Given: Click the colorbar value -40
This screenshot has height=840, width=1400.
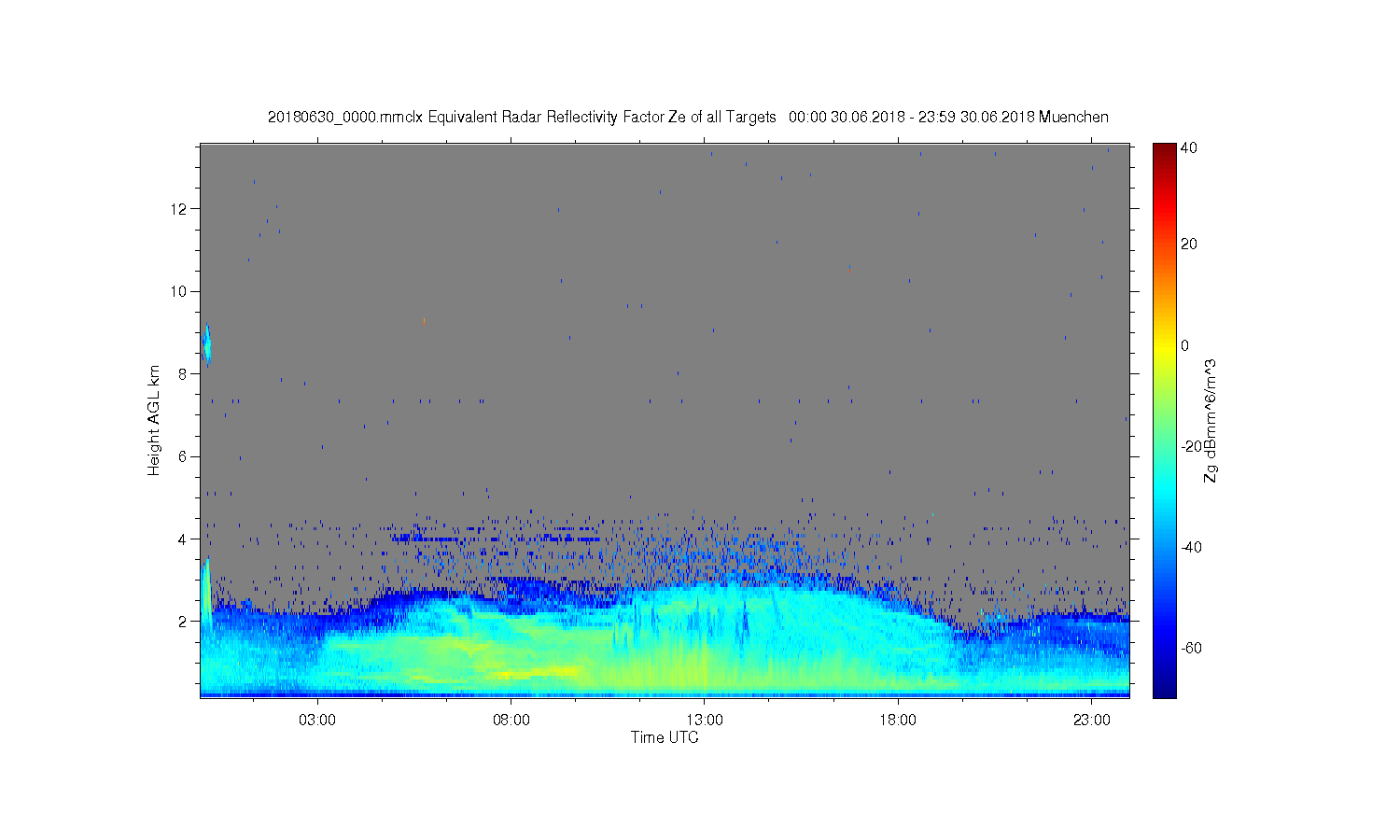Looking at the screenshot, I should [x=1191, y=547].
